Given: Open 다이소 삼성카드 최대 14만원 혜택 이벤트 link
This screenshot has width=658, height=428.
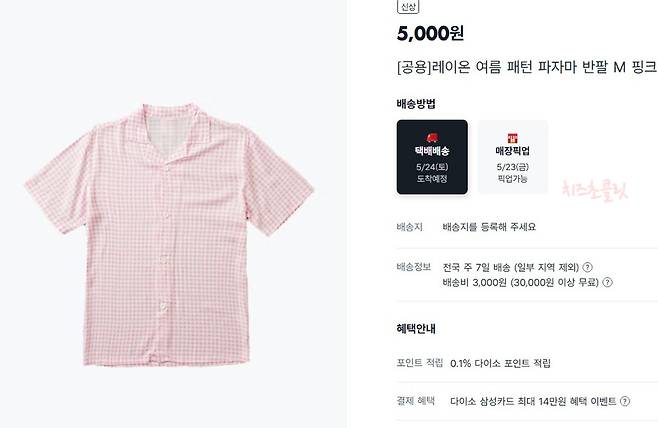Looking at the screenshot, I should [533, 401].
